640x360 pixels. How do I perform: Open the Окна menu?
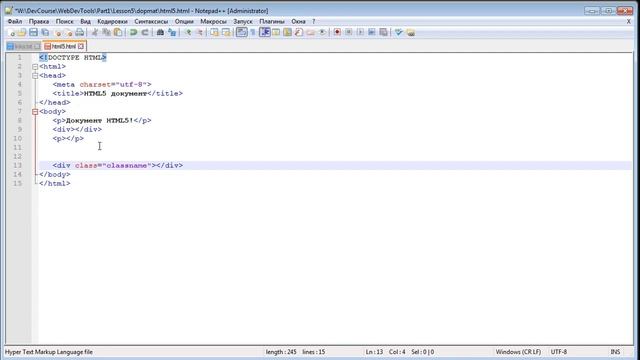click(x=298, y=21)
